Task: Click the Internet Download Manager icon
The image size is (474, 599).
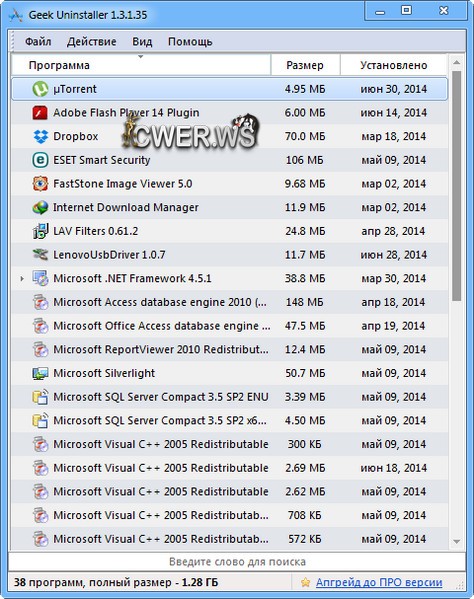Action: pos(40,207)
